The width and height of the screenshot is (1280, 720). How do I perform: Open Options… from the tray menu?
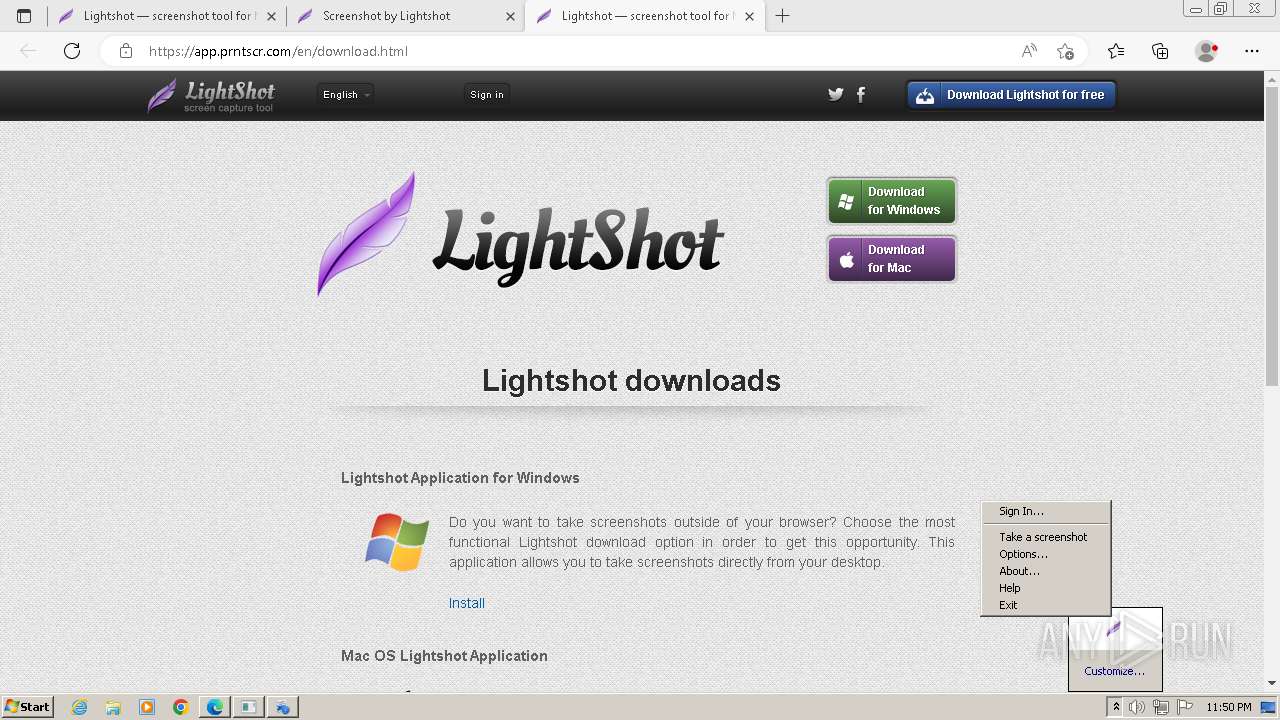(1045, 554)
